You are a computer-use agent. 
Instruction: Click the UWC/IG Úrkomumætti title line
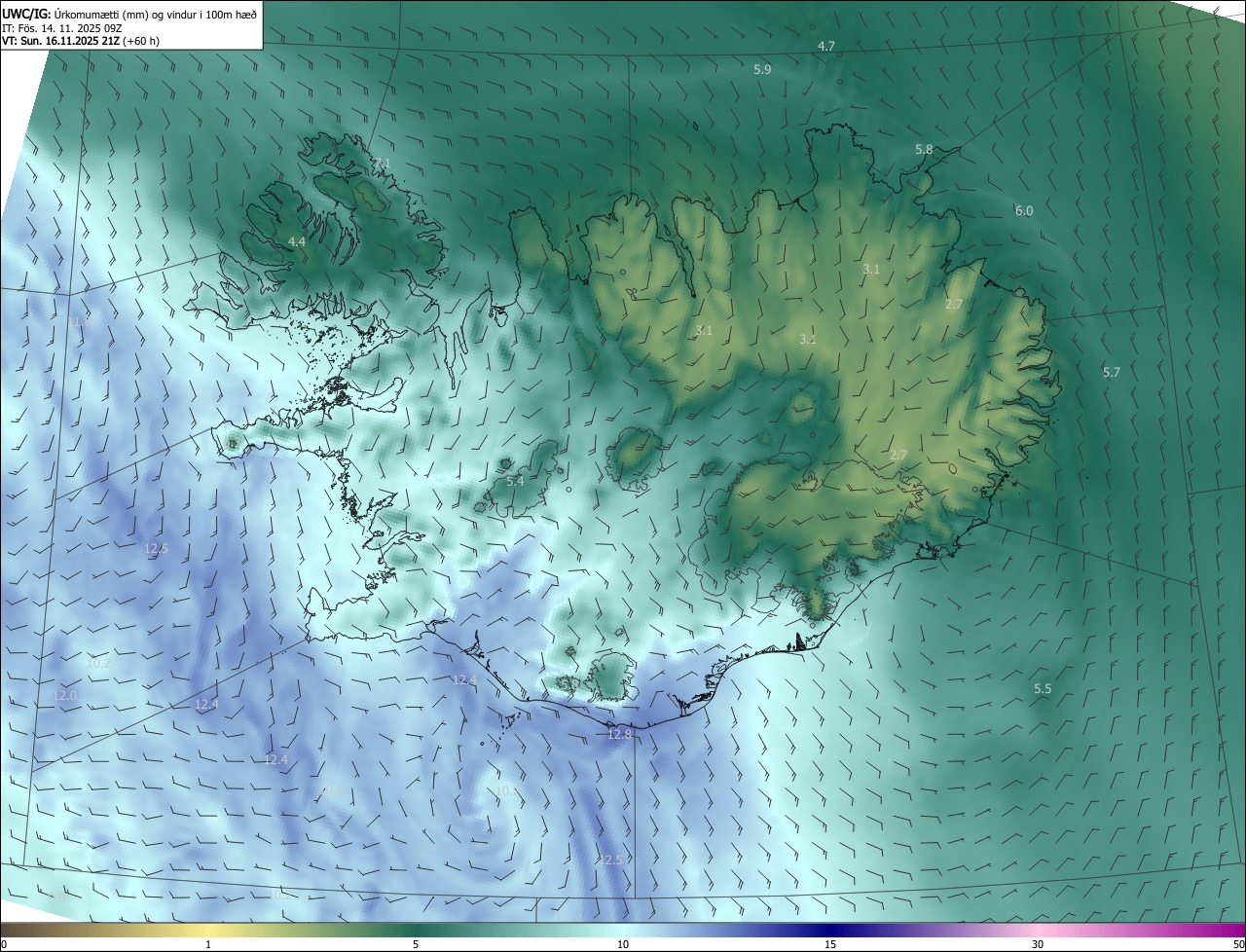128,13
